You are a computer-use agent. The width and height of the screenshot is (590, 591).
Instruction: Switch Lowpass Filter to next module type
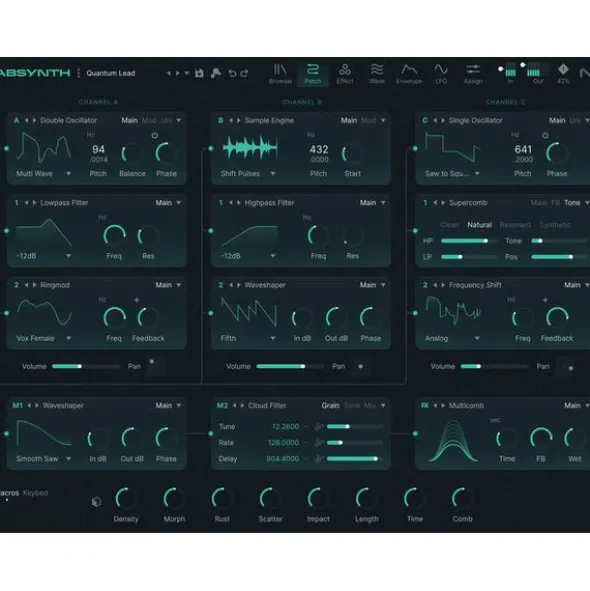pos(34,203)
